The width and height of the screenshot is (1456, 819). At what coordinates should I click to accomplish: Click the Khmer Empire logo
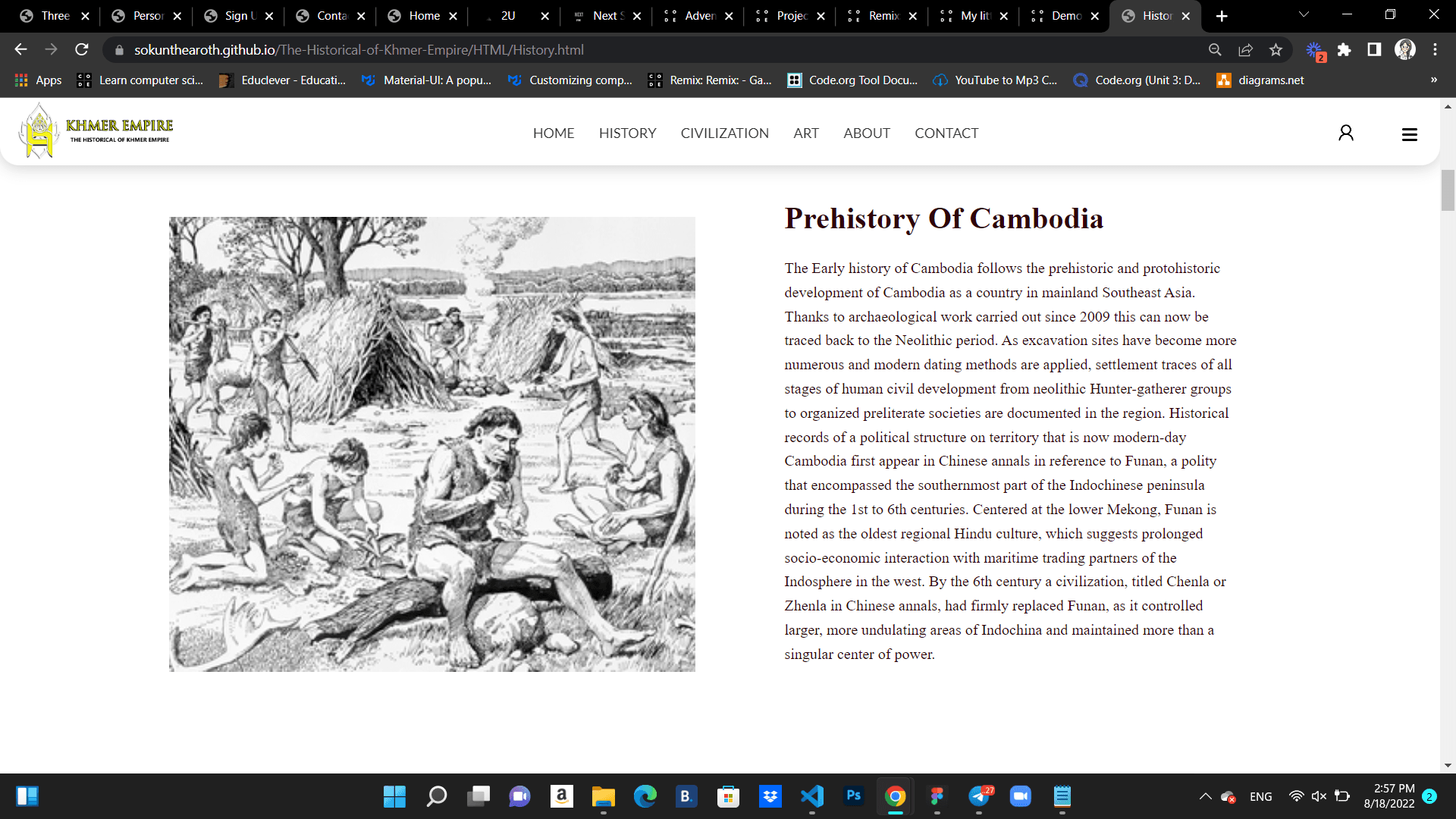coord(96,132)
